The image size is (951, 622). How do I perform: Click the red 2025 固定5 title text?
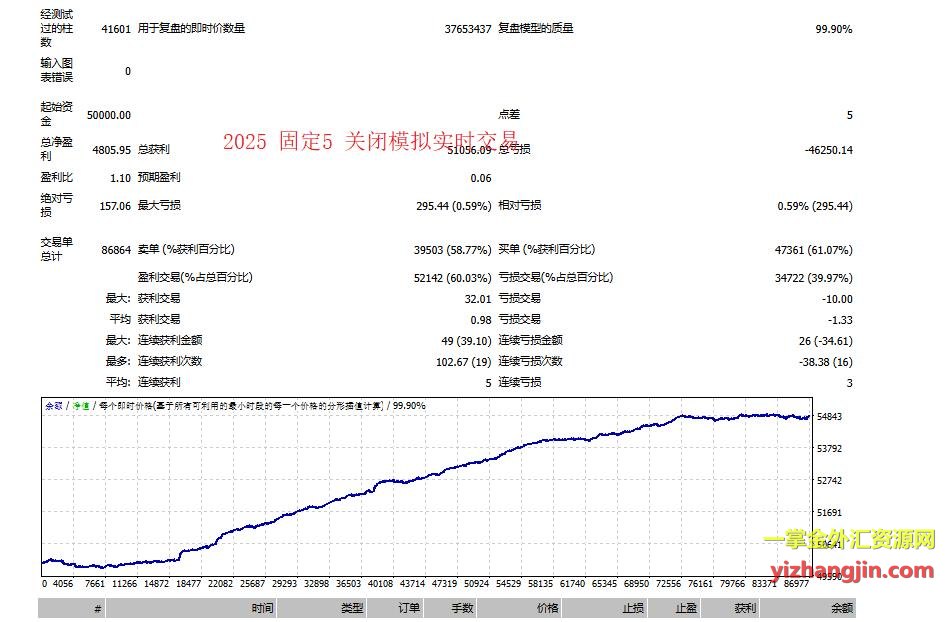(370, 142)
